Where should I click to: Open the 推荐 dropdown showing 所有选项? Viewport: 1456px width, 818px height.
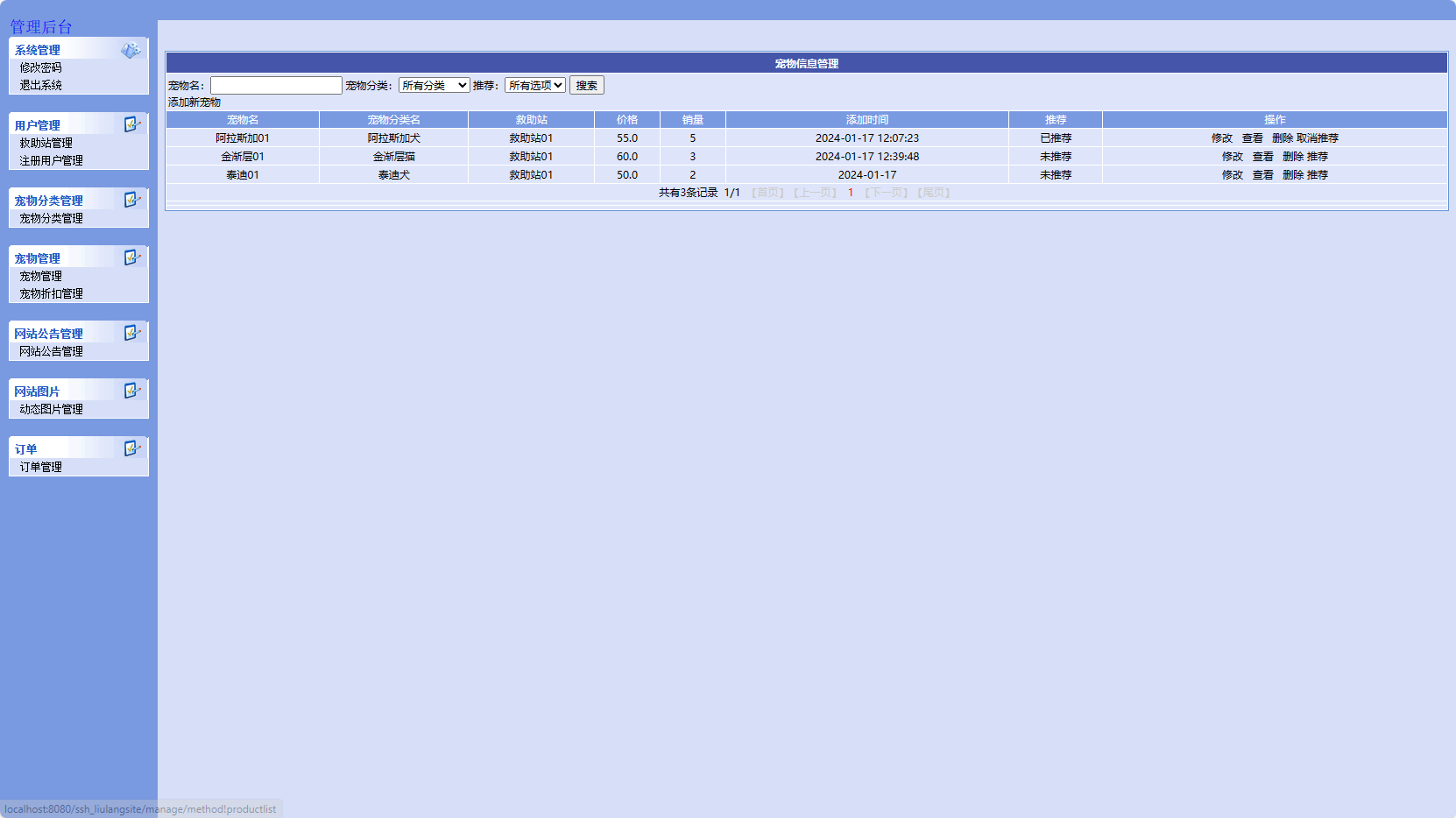click(x=535, y=85)
